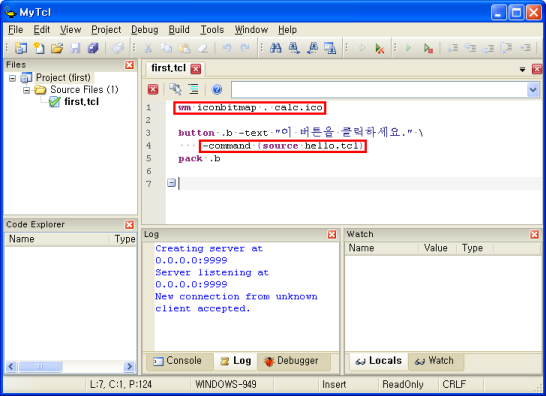Screen dimensions: 546x396
Task: Toggle the first.tcl checkmark in Files tree
Action: pyautogui.click(x=54, y=102)
